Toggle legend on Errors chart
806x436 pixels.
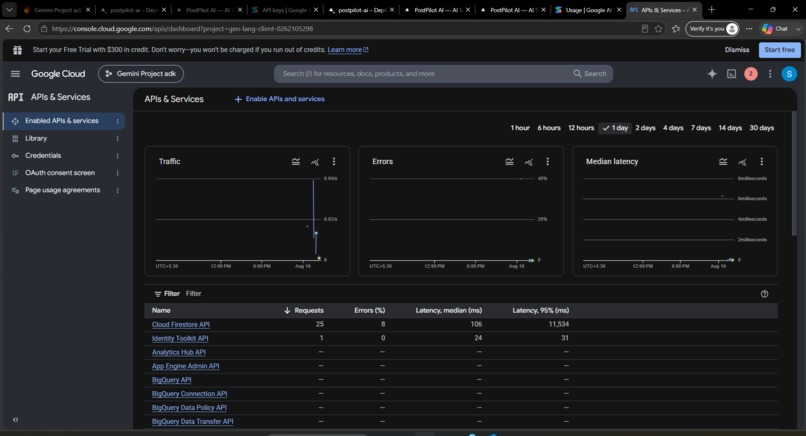click(x=509, y=162)
